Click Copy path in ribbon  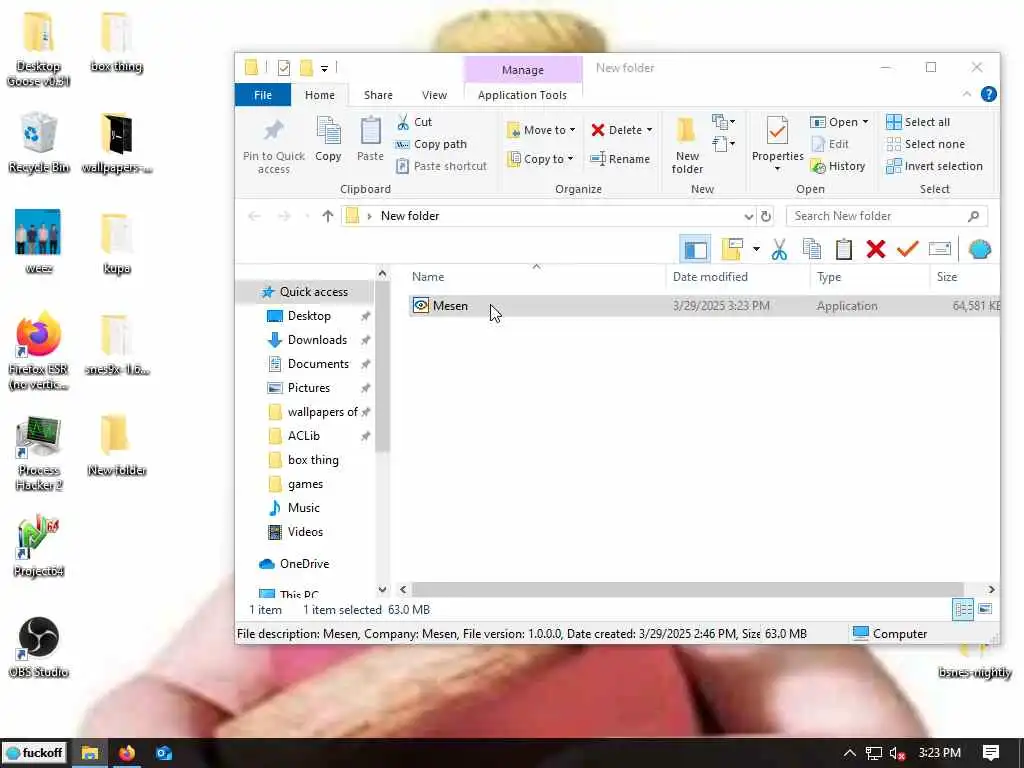click(432, 144)
